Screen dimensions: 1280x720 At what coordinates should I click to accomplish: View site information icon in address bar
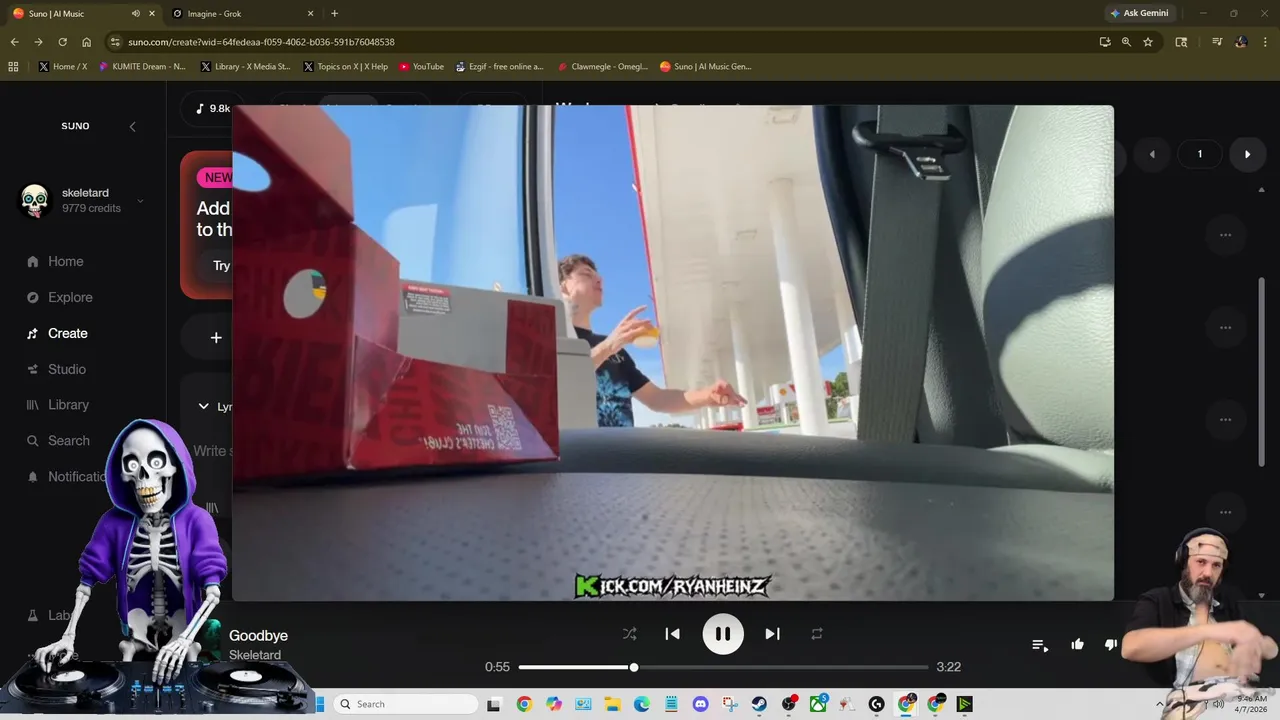coord(115,42)
